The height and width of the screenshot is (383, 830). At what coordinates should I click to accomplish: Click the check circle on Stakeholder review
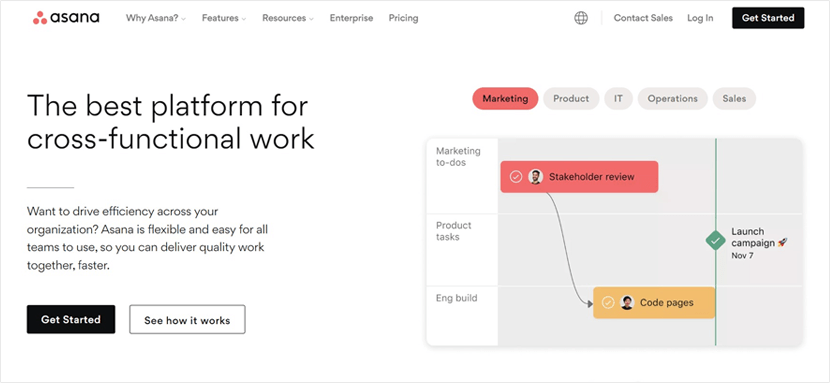(516, 177)
